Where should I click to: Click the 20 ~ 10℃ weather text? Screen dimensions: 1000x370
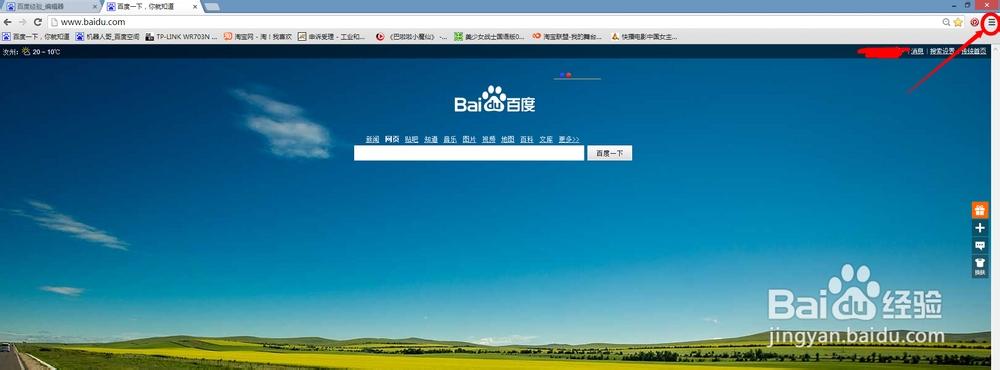click(x=46, y=51)
